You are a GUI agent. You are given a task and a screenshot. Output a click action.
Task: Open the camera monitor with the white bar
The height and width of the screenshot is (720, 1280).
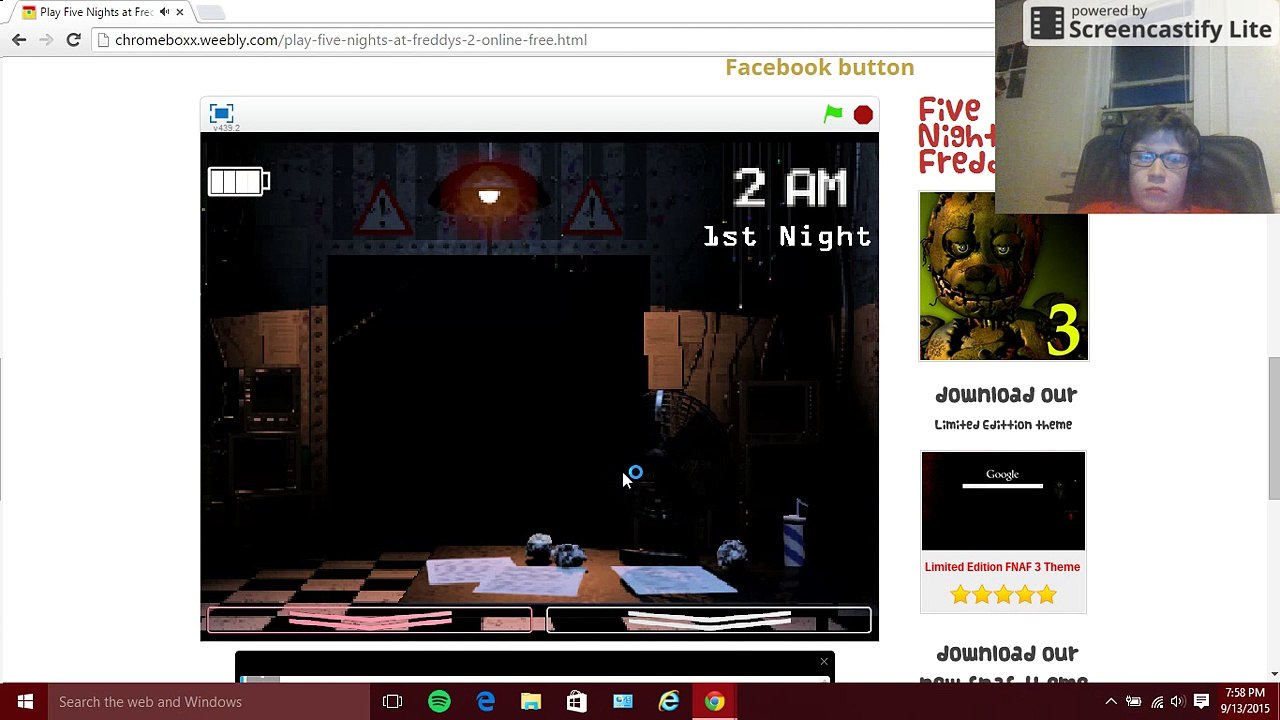[709, 620]
